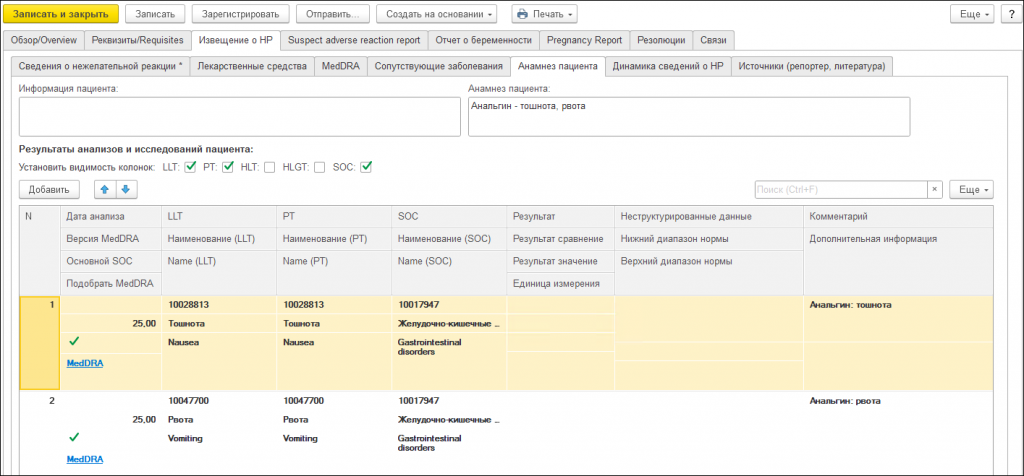The width and height of the screenshot is (1024, 476).
Task: Open the Лекарственные средства tab
Action: 250,66
